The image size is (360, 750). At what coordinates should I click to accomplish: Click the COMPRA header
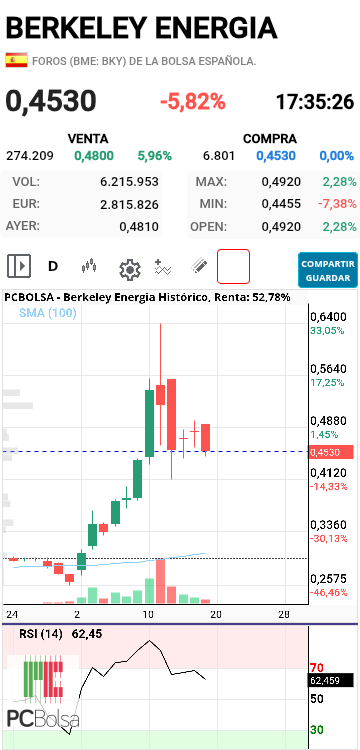point(270,139)
